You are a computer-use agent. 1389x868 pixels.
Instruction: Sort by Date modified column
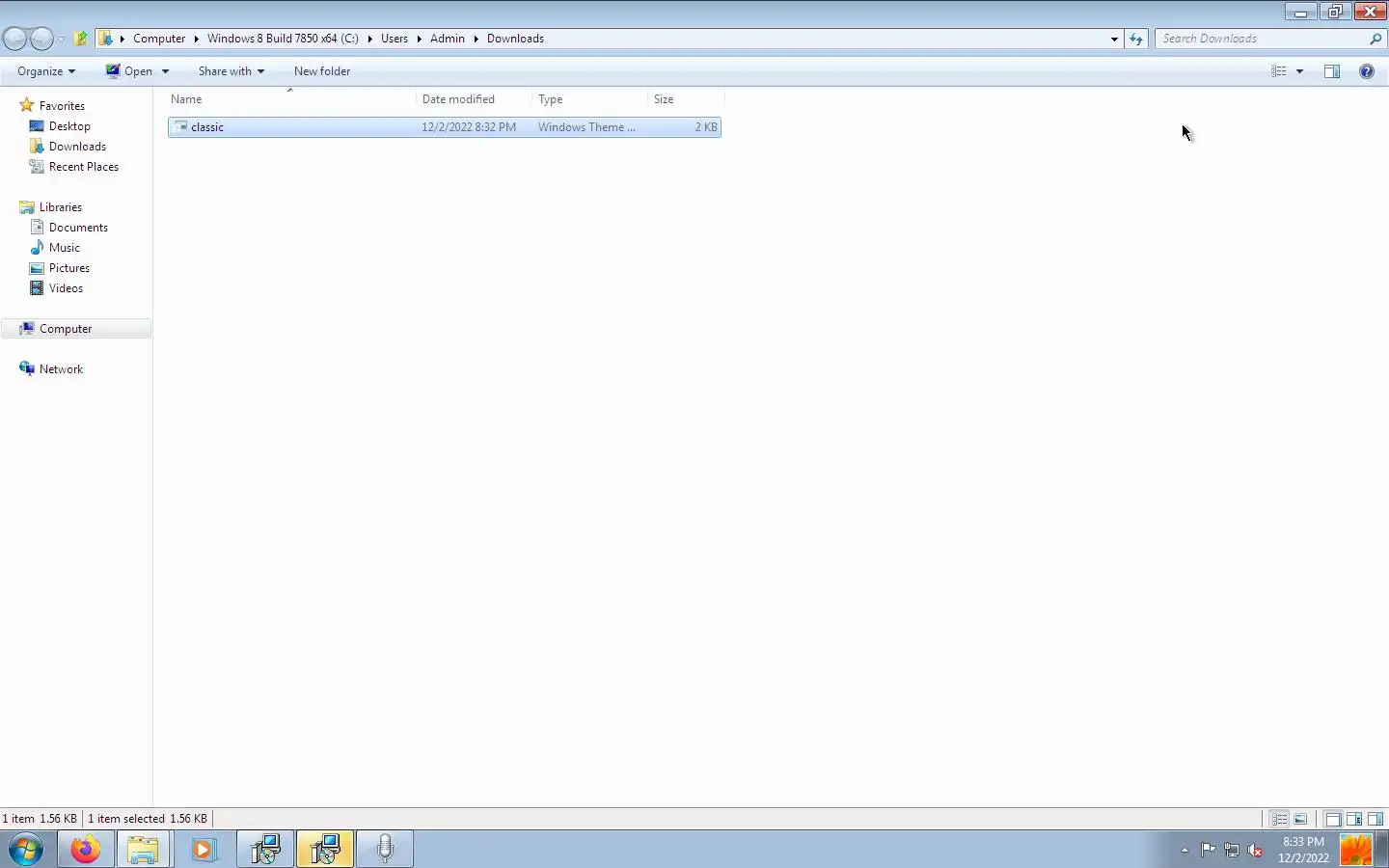tap(474, 99)
